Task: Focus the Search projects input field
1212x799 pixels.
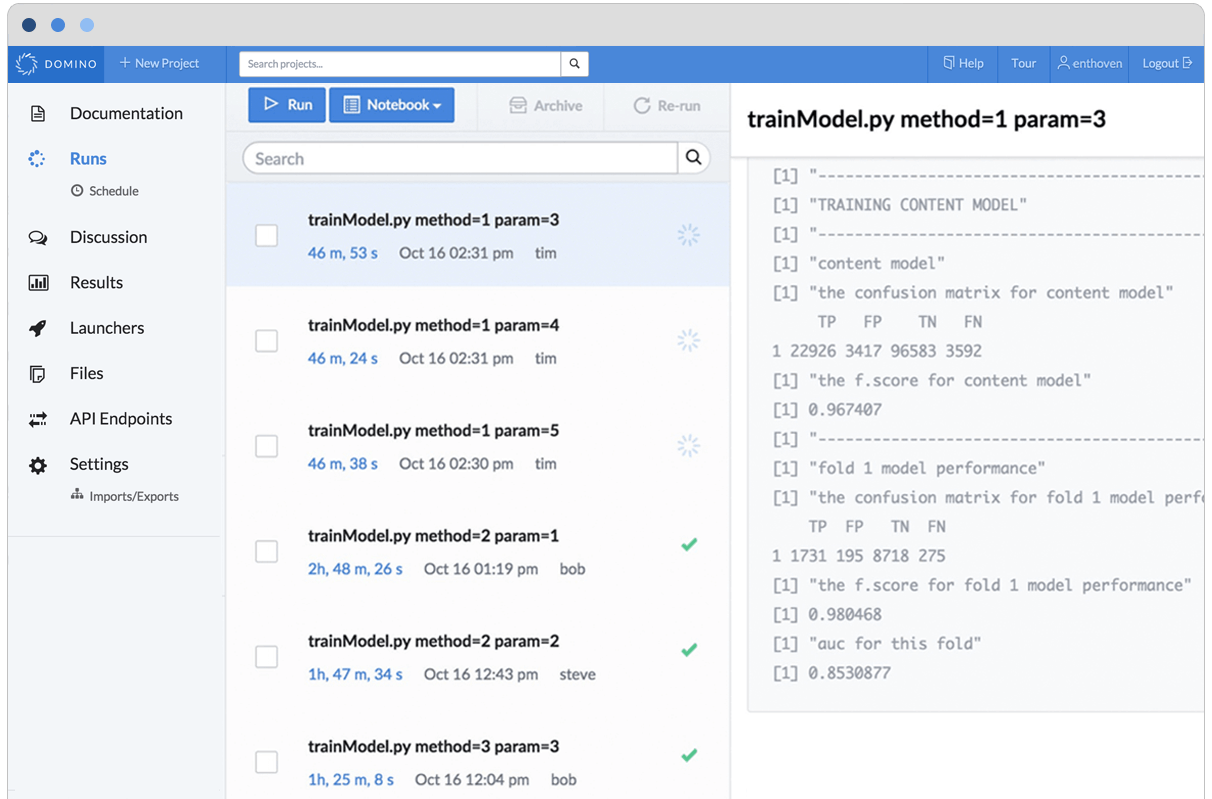Action: pos(400,64)
